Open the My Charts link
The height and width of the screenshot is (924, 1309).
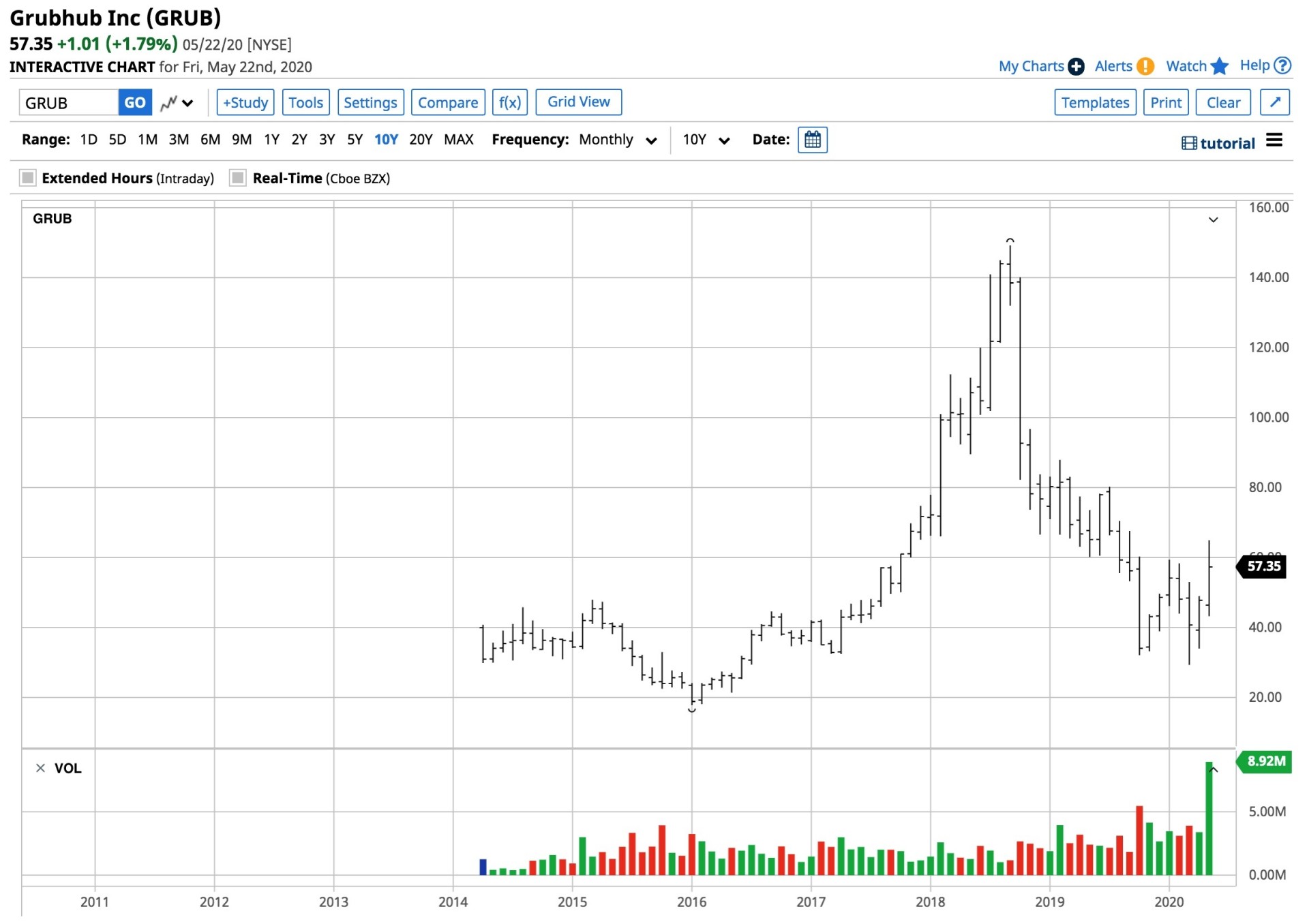pos(1031,66)
